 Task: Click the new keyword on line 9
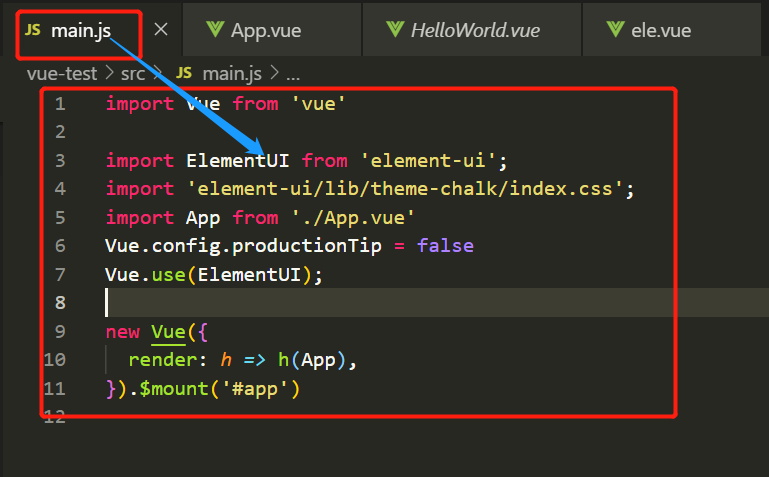coord(123,332)
